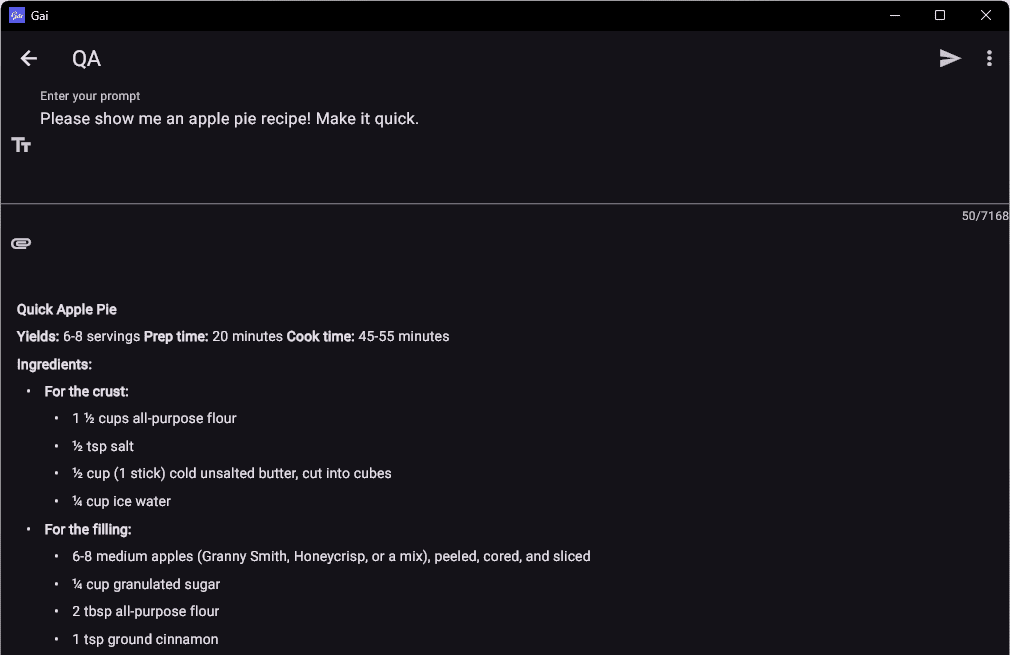Click the "Enter your prompt" label
1010x655 pixels.
pyautogui.click(x=90, y=96)
